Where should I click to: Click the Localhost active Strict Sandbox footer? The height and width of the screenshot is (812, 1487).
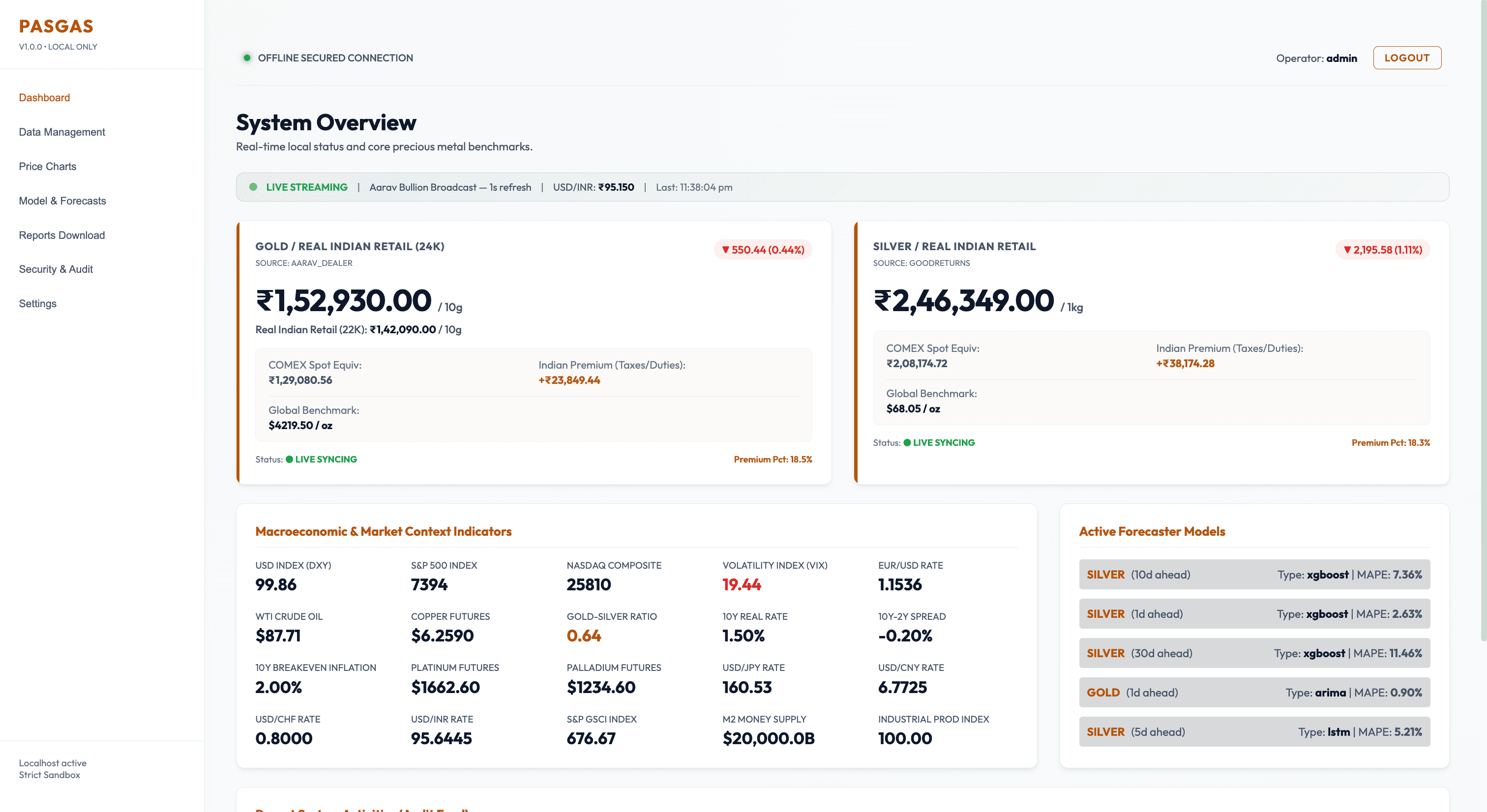(x=53, y=769)
